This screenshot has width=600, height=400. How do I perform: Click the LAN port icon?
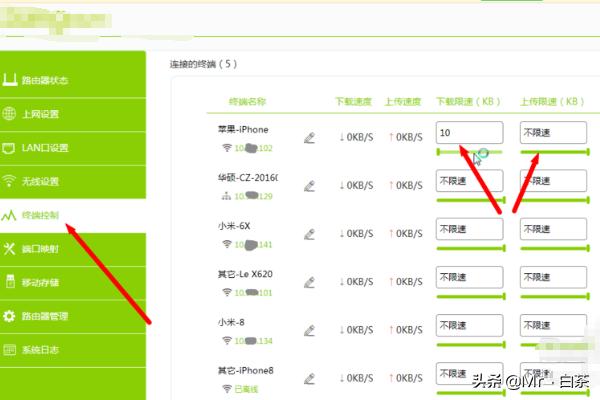coord(8,148)
